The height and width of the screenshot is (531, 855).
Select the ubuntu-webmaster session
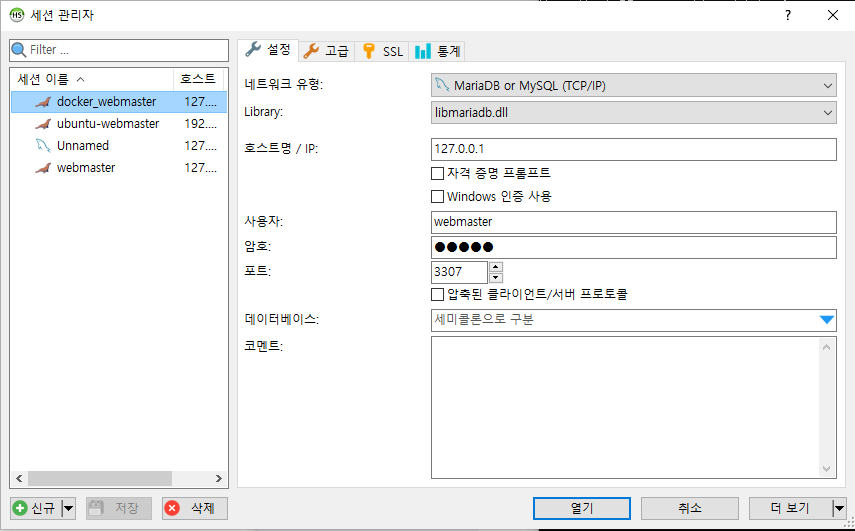click(x=119, y=124)
